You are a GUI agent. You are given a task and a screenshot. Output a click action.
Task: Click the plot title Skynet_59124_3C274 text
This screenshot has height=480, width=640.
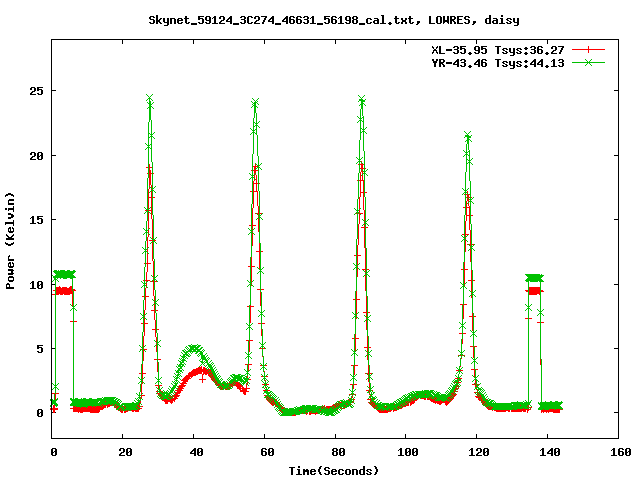(x=333, y=20)
